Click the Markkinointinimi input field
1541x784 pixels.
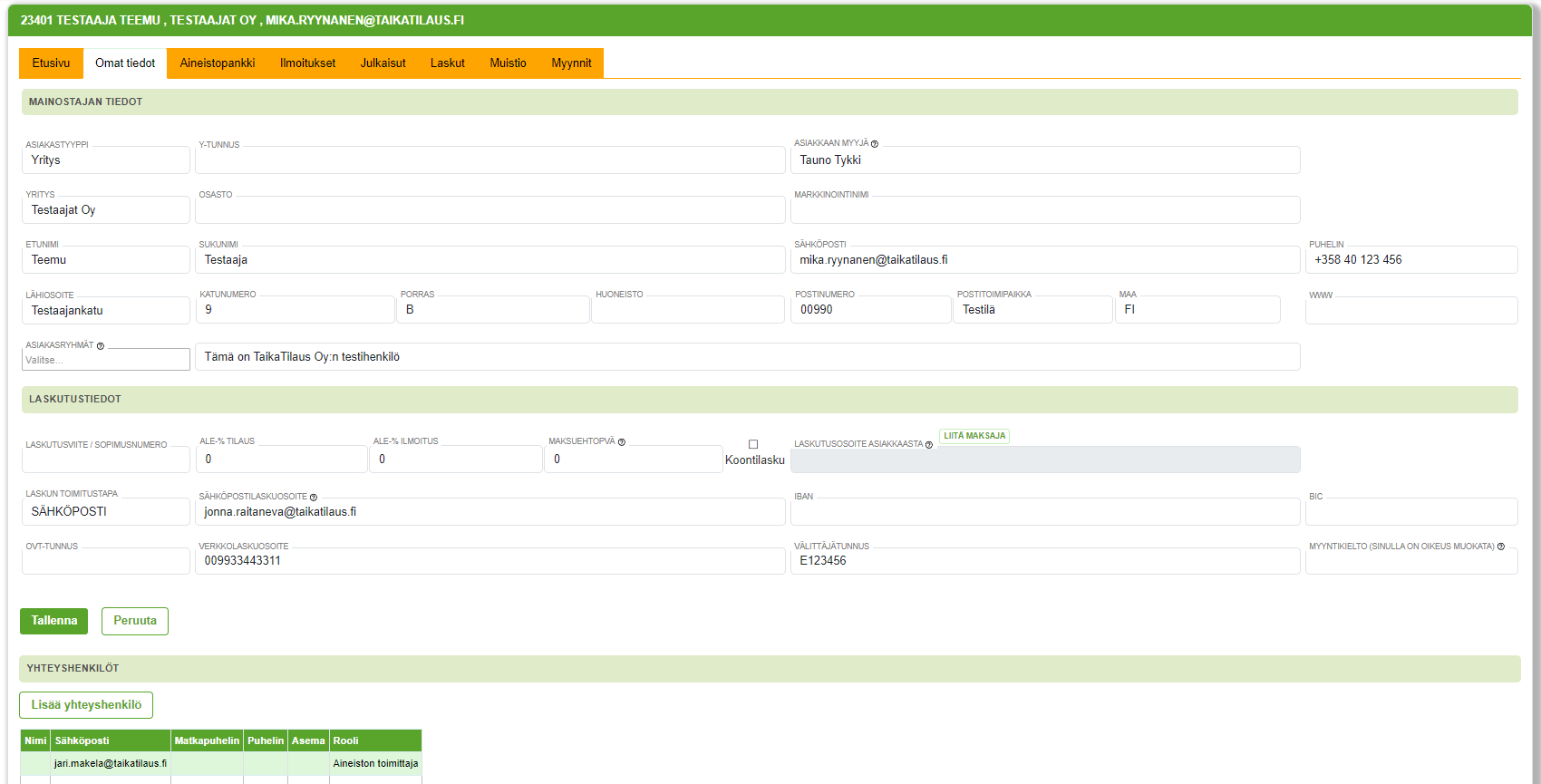pyautogui.click(x=1045, y=210)
